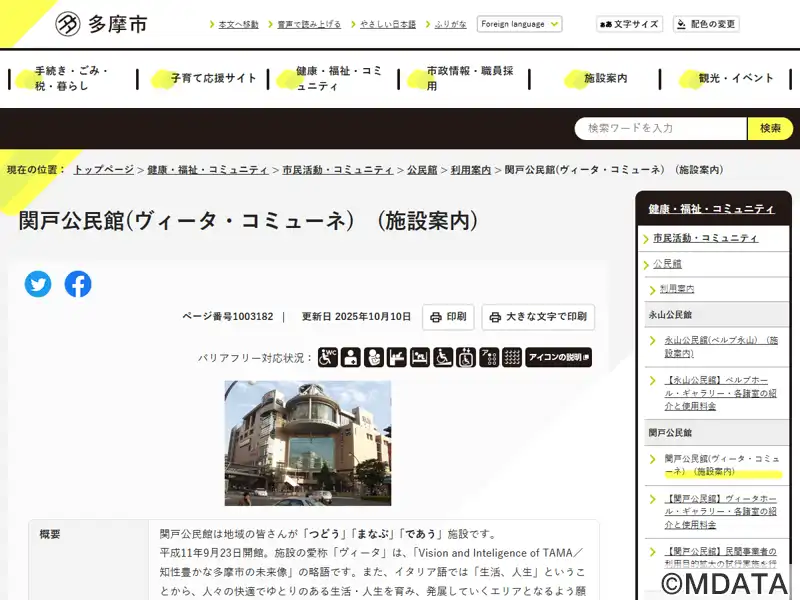Click the ostomate facility icon
The width and height of the screenshot is (800, 600).
(351, 357)
